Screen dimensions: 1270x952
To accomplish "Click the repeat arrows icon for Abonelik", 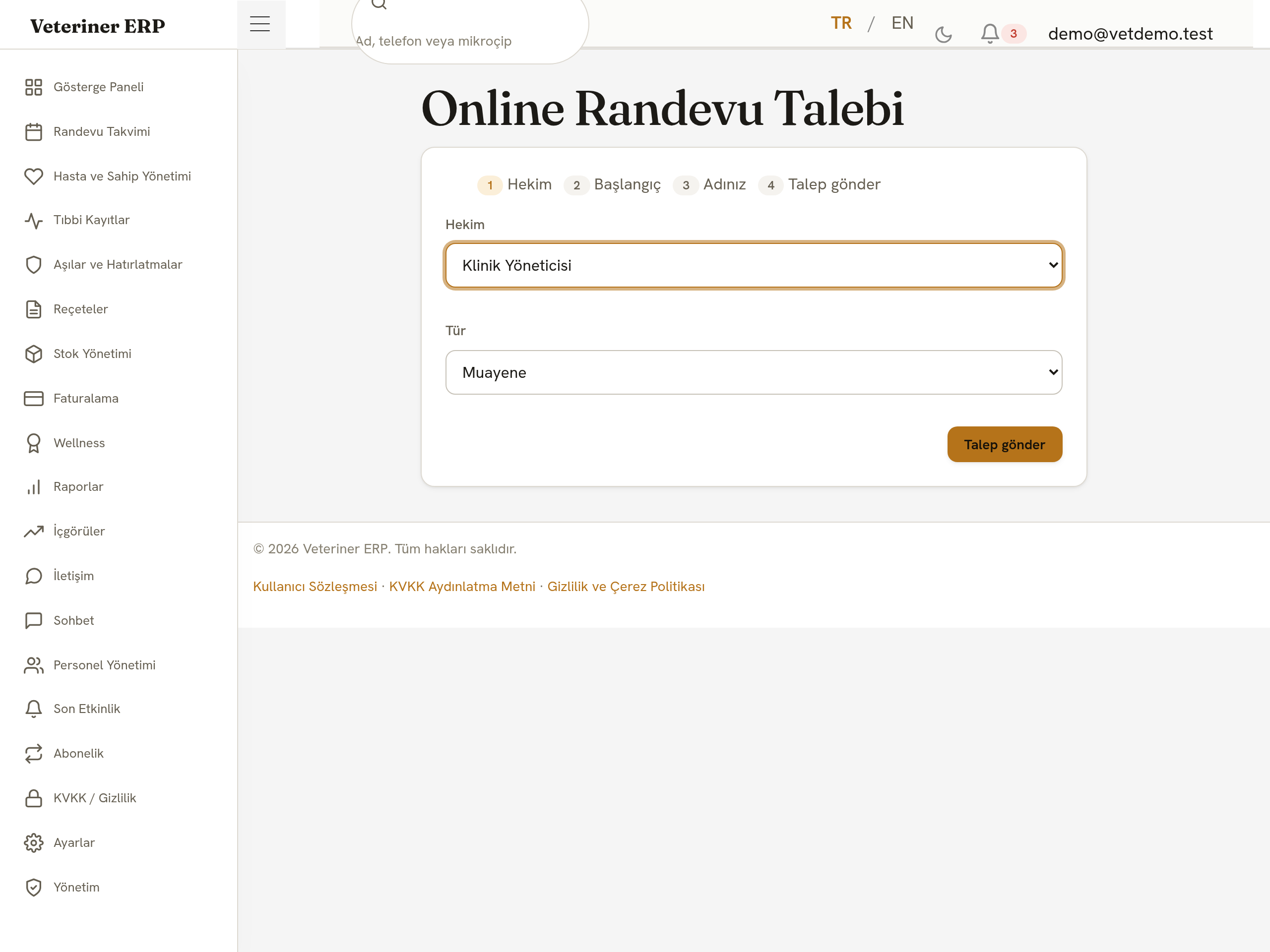I will (34, 754).
